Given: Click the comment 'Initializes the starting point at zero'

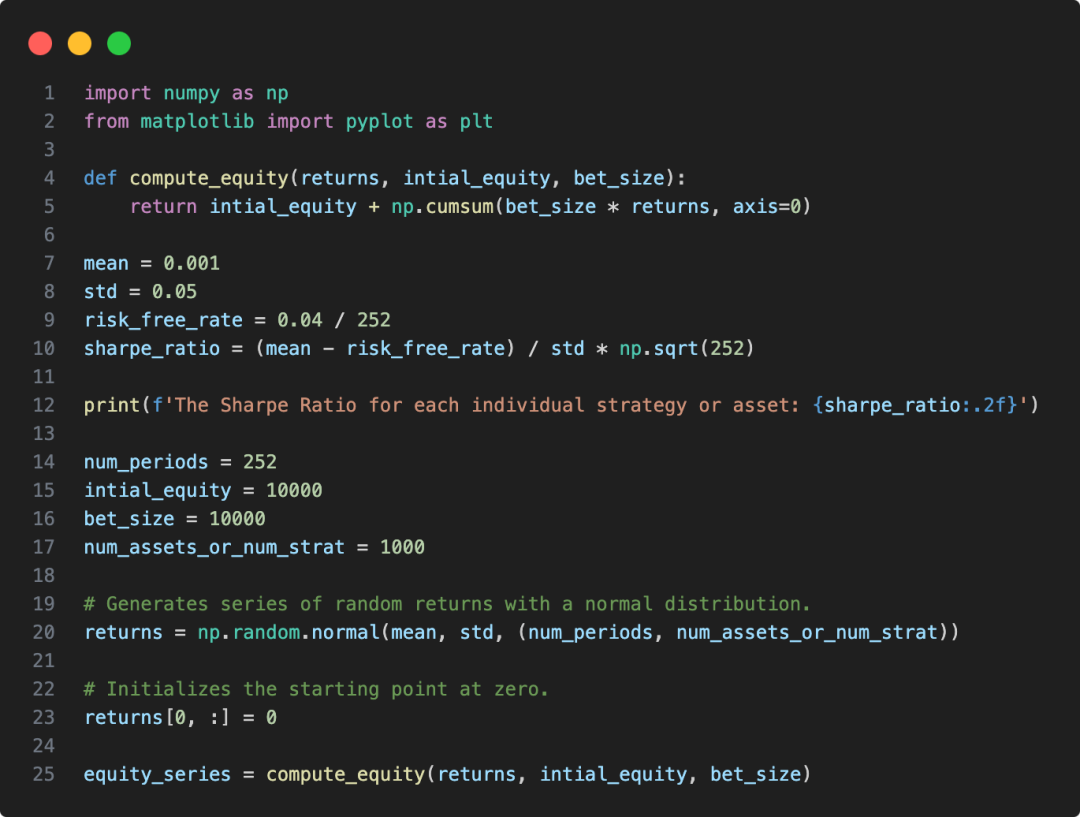Looking at the screenshot, I should coord(316,690).
